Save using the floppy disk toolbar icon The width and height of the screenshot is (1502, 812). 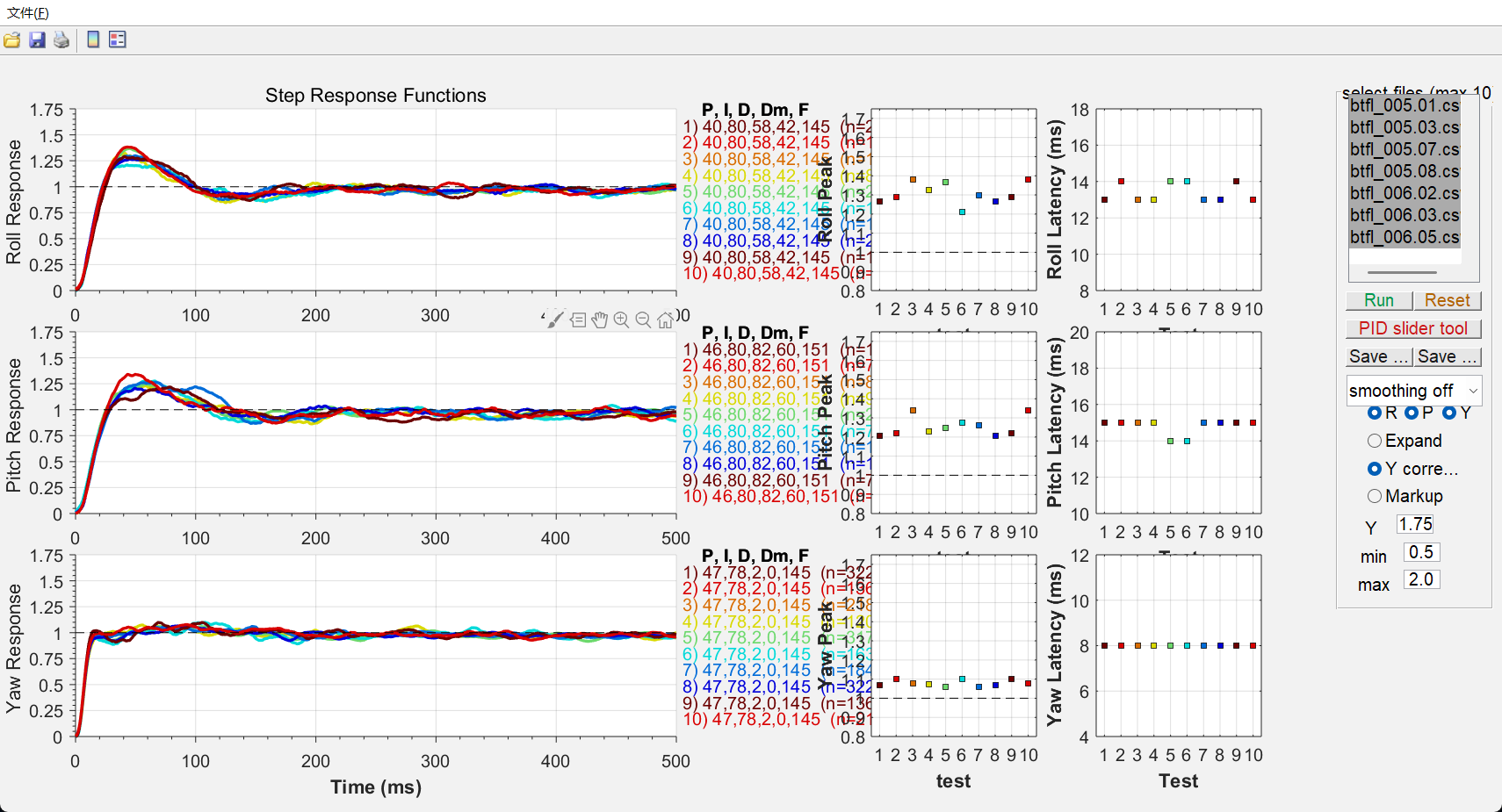click(37, 40)
